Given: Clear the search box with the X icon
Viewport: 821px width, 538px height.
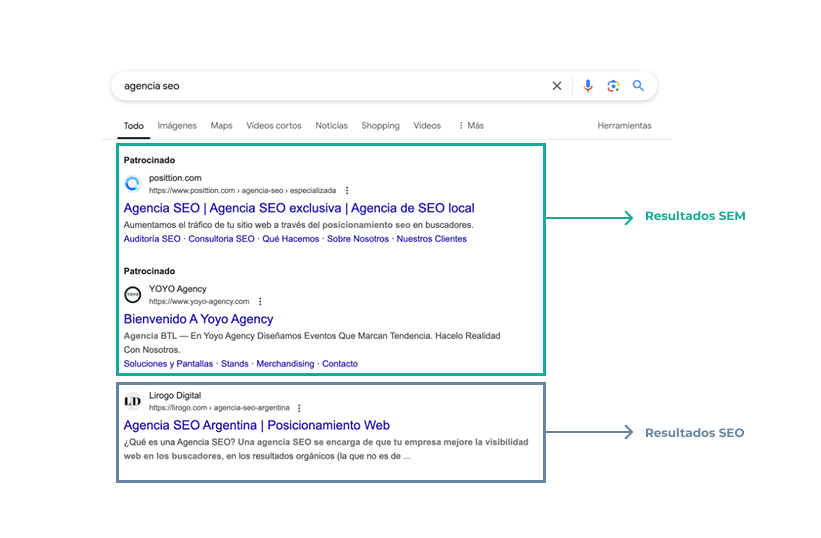Looking at the screenshot, I should (557, 86).
